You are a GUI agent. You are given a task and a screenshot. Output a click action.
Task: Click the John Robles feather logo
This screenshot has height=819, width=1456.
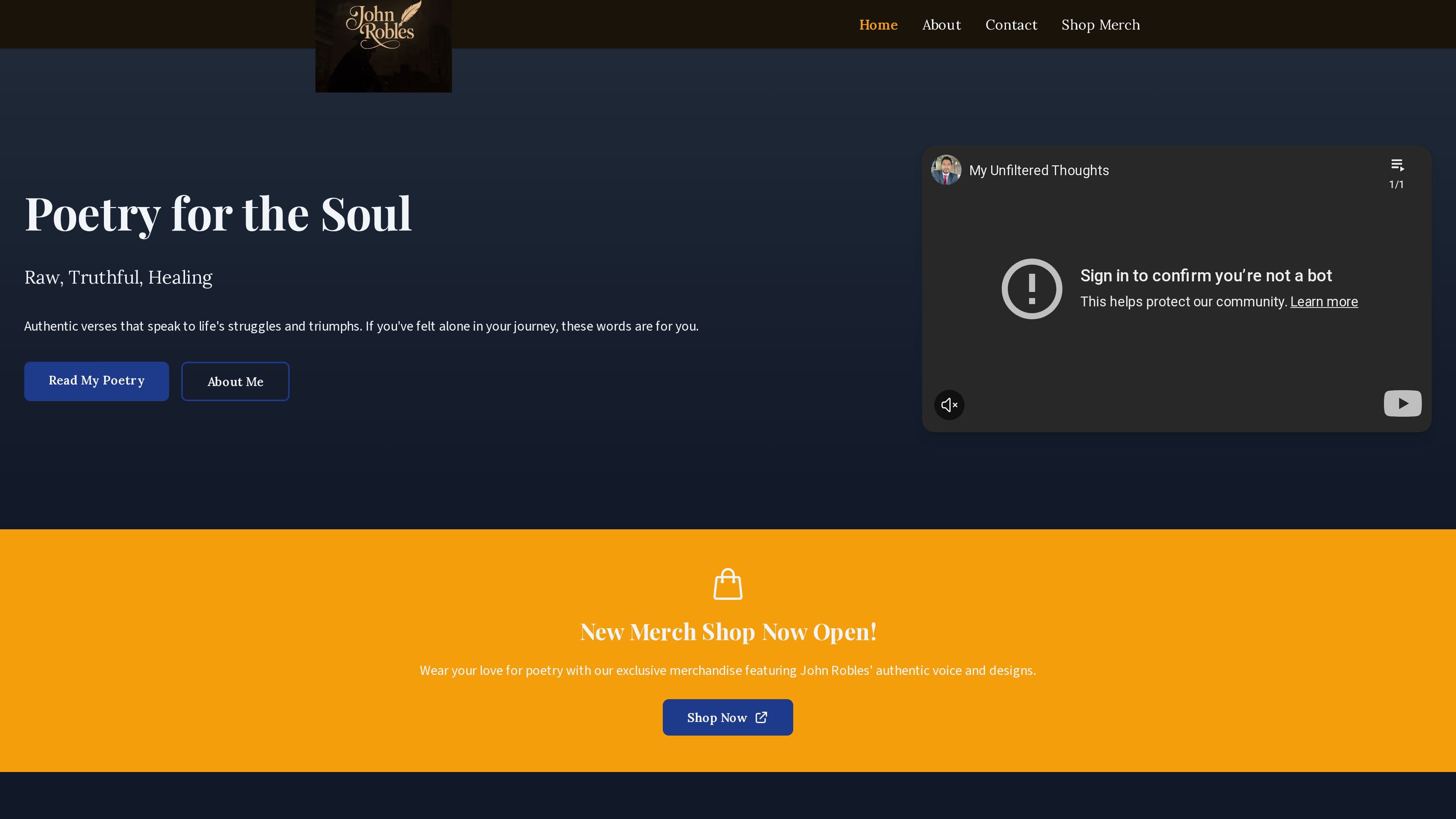[x=383, y=46]
